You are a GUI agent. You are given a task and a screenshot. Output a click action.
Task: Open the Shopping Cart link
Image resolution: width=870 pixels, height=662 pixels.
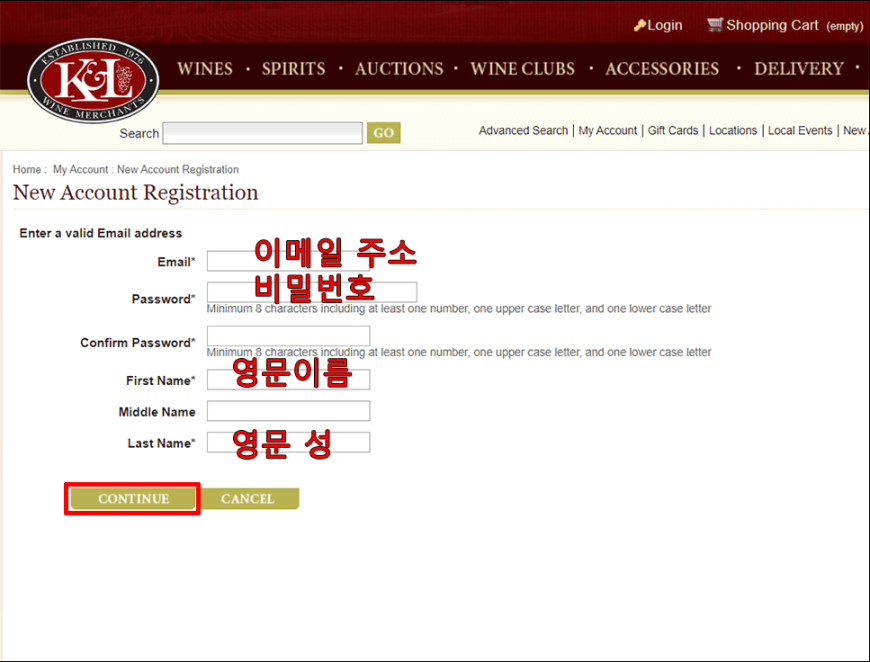772,25
